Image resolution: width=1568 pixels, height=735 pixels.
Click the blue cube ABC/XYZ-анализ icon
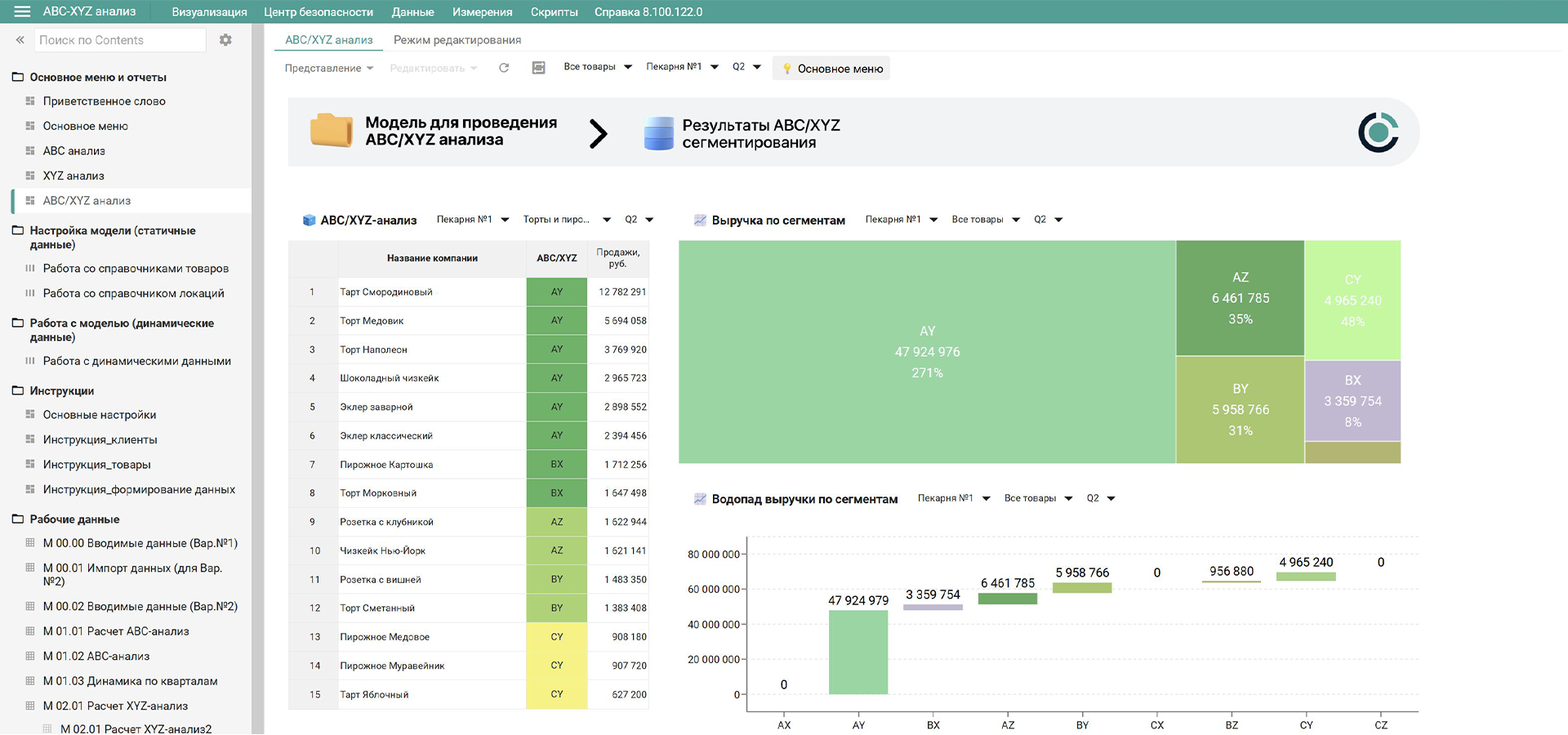click(x=309, y=220)
